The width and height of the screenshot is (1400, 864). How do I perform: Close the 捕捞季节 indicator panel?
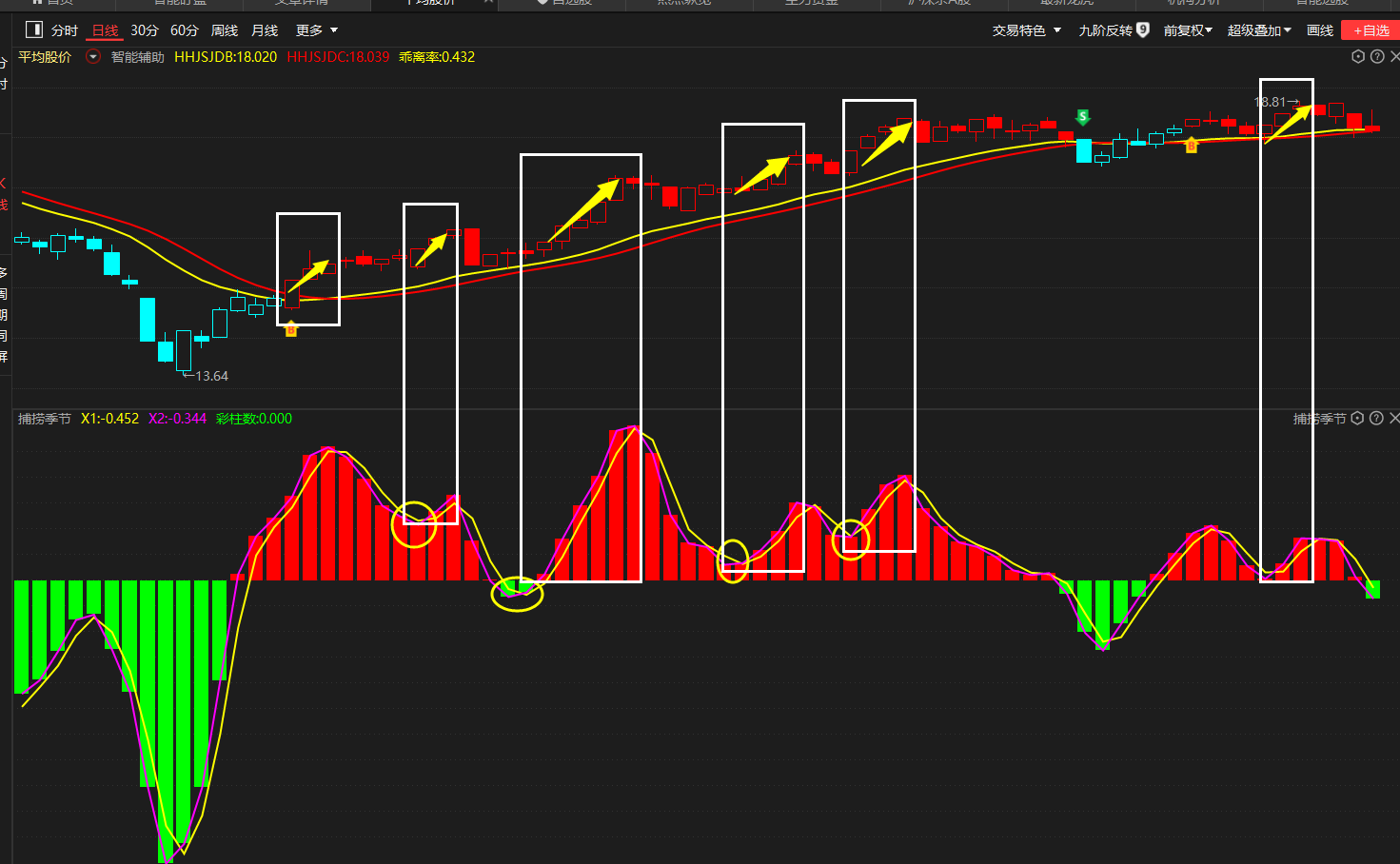pos(1394,419)
